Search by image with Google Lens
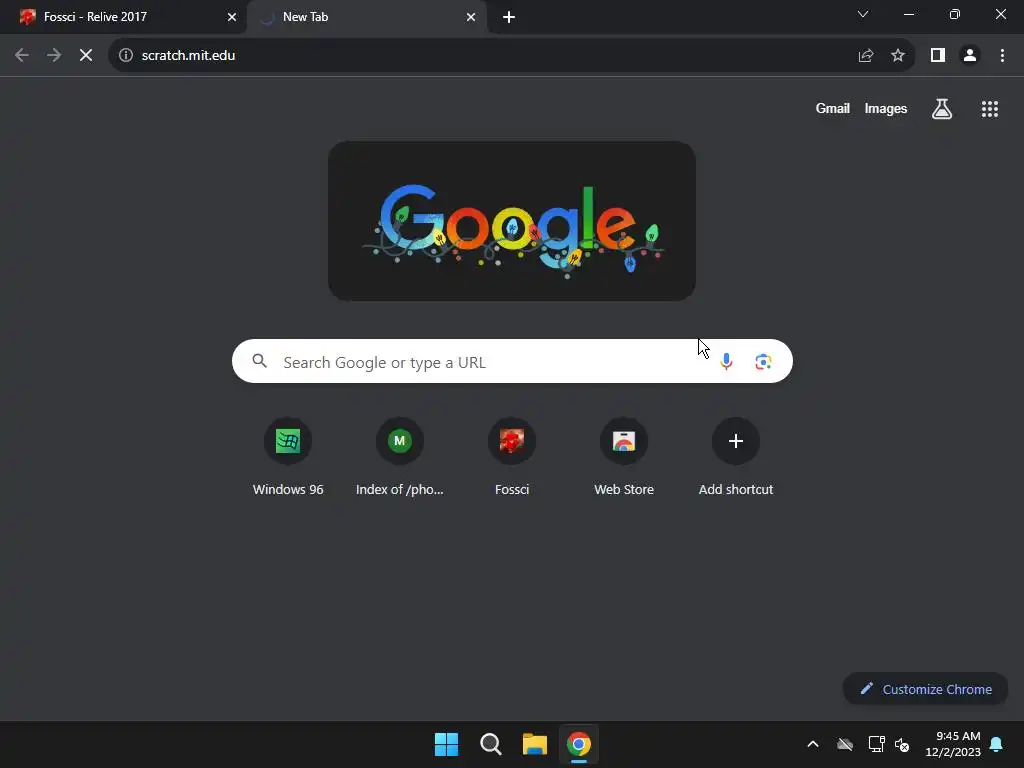 (x=763, y=361)
